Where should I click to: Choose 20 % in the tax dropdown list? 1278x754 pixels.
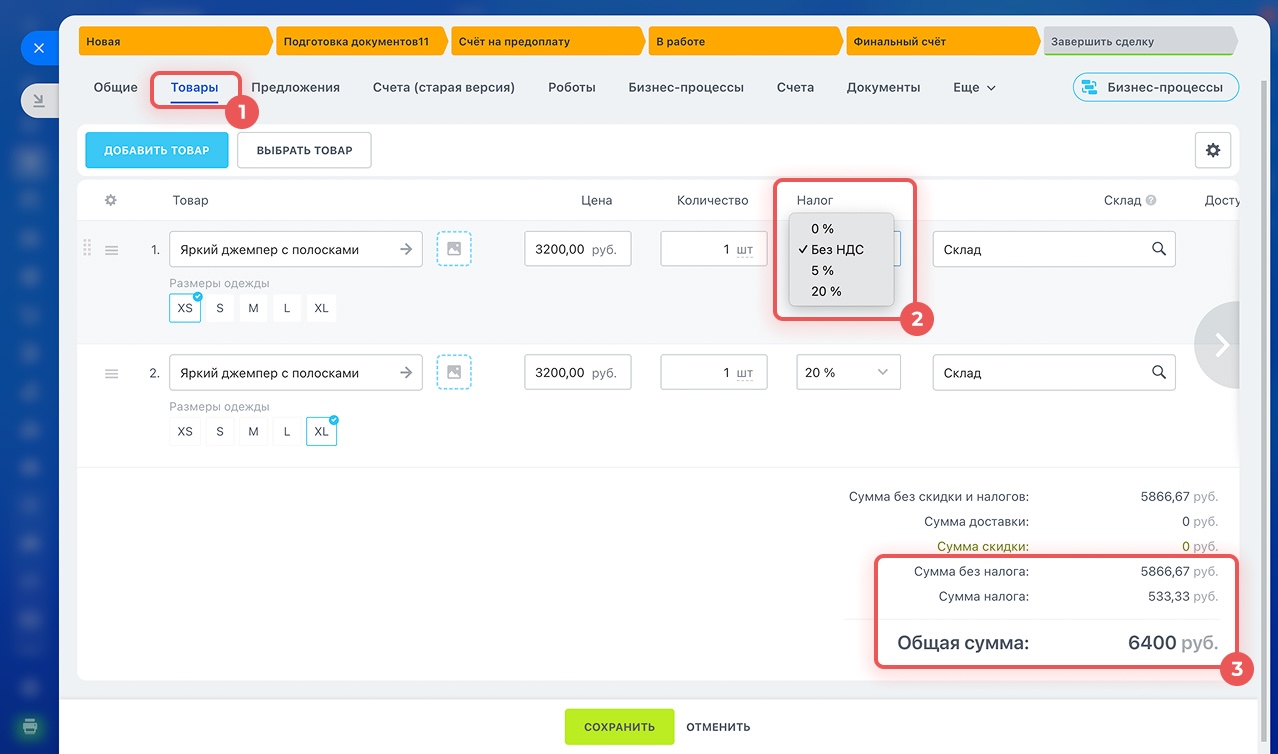point(826,291)
